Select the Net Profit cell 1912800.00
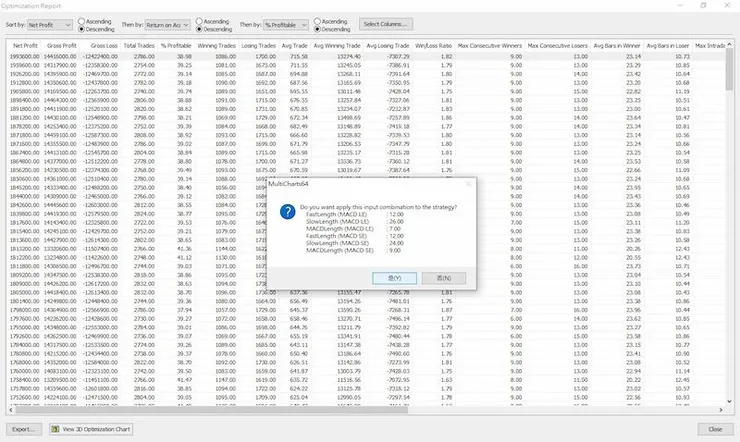The width and height of the screenshot is (740, 442). (x=25, y=83)
